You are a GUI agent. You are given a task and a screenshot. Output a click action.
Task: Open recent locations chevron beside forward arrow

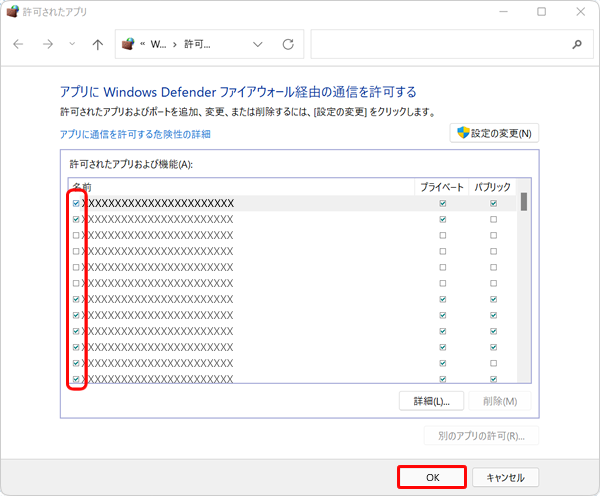tap(71, 45)
